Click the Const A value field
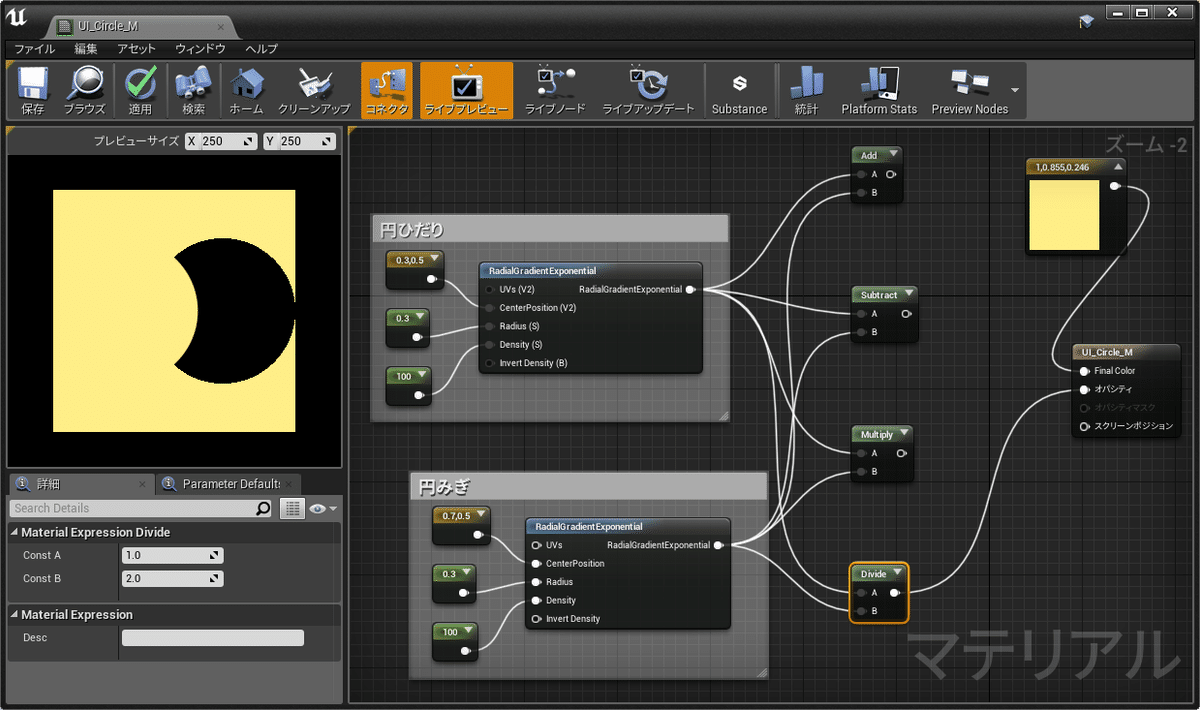 click(x=172, y=556)
